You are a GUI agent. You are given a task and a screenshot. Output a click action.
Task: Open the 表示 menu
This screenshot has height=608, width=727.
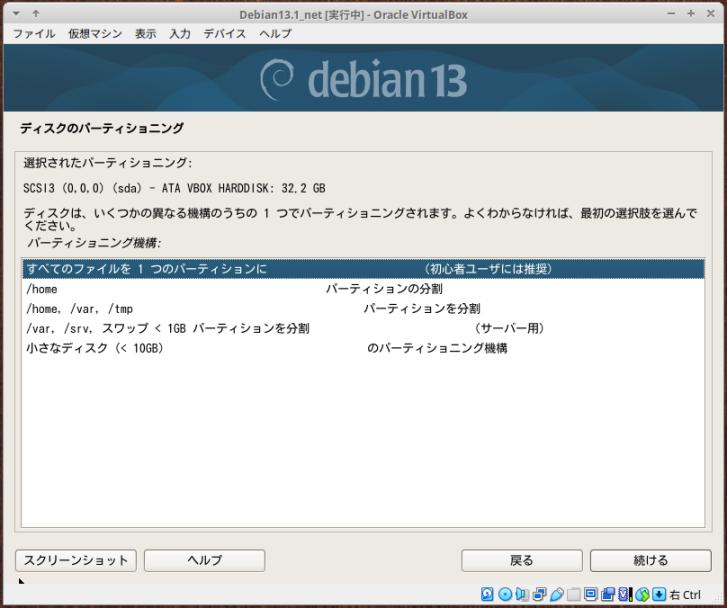click(146, 33)
